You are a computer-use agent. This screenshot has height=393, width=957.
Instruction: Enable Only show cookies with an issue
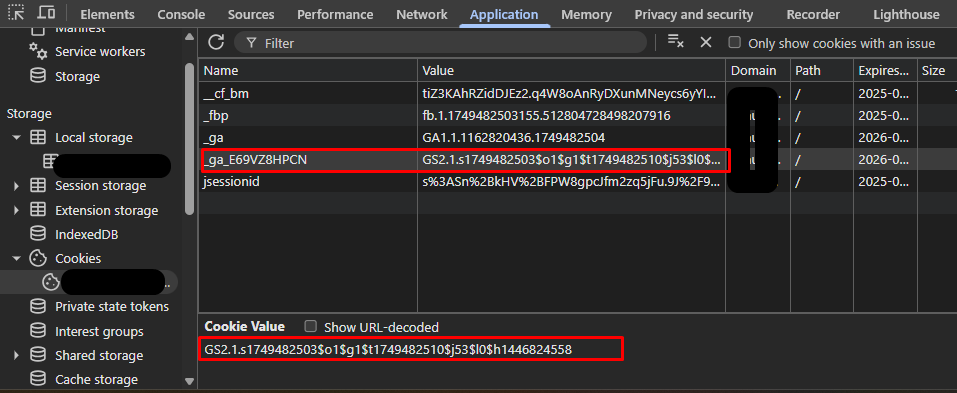[x=735, y=42]
